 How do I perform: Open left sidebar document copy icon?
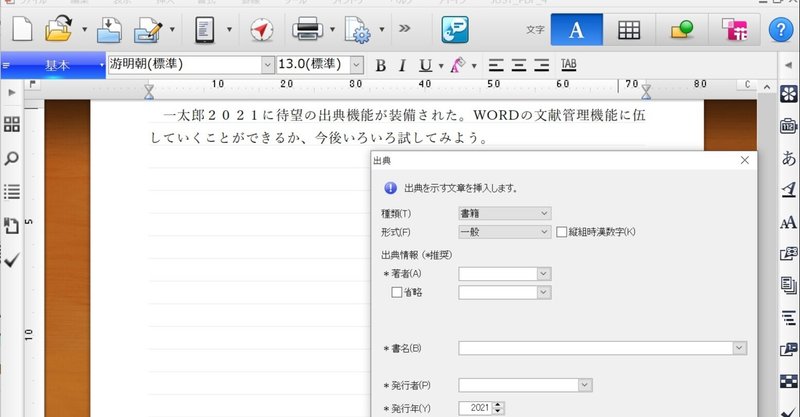pyautogui.click(x=11, y=225)
